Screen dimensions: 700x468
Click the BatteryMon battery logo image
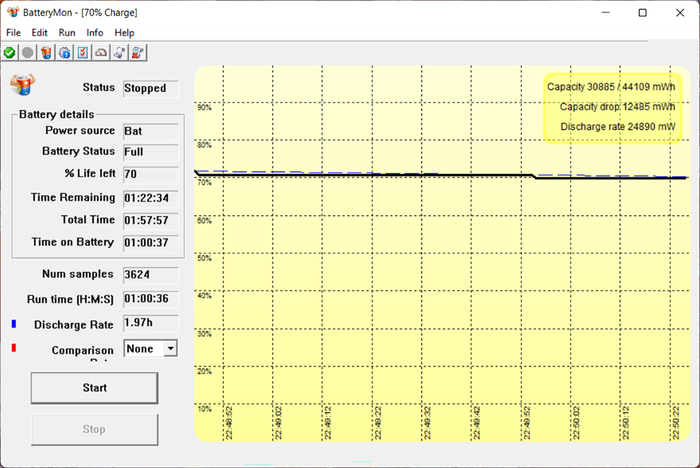tap(22, 84)
